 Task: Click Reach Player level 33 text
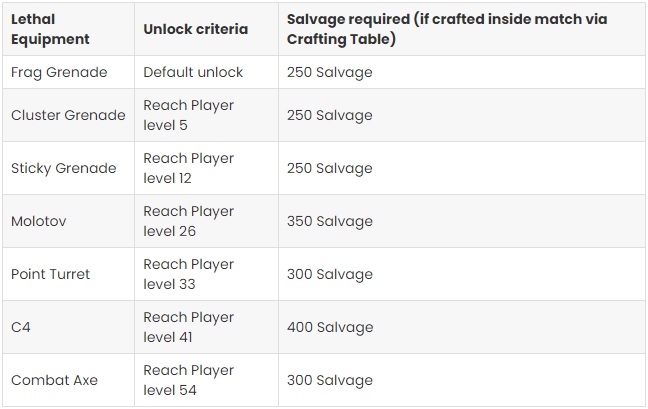(x=188, y=274)
